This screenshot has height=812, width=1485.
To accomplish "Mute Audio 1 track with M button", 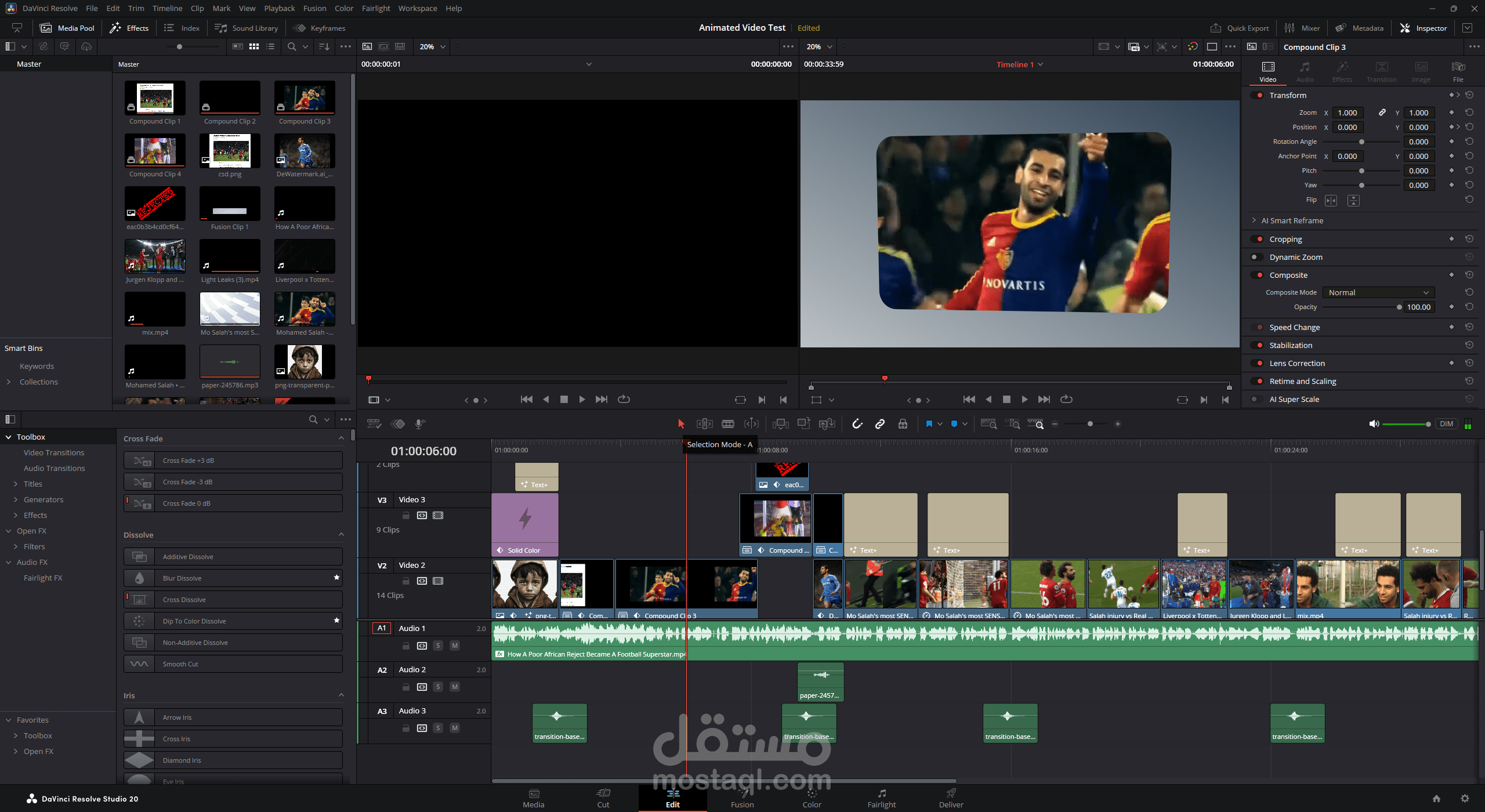I will pos(455,646).
